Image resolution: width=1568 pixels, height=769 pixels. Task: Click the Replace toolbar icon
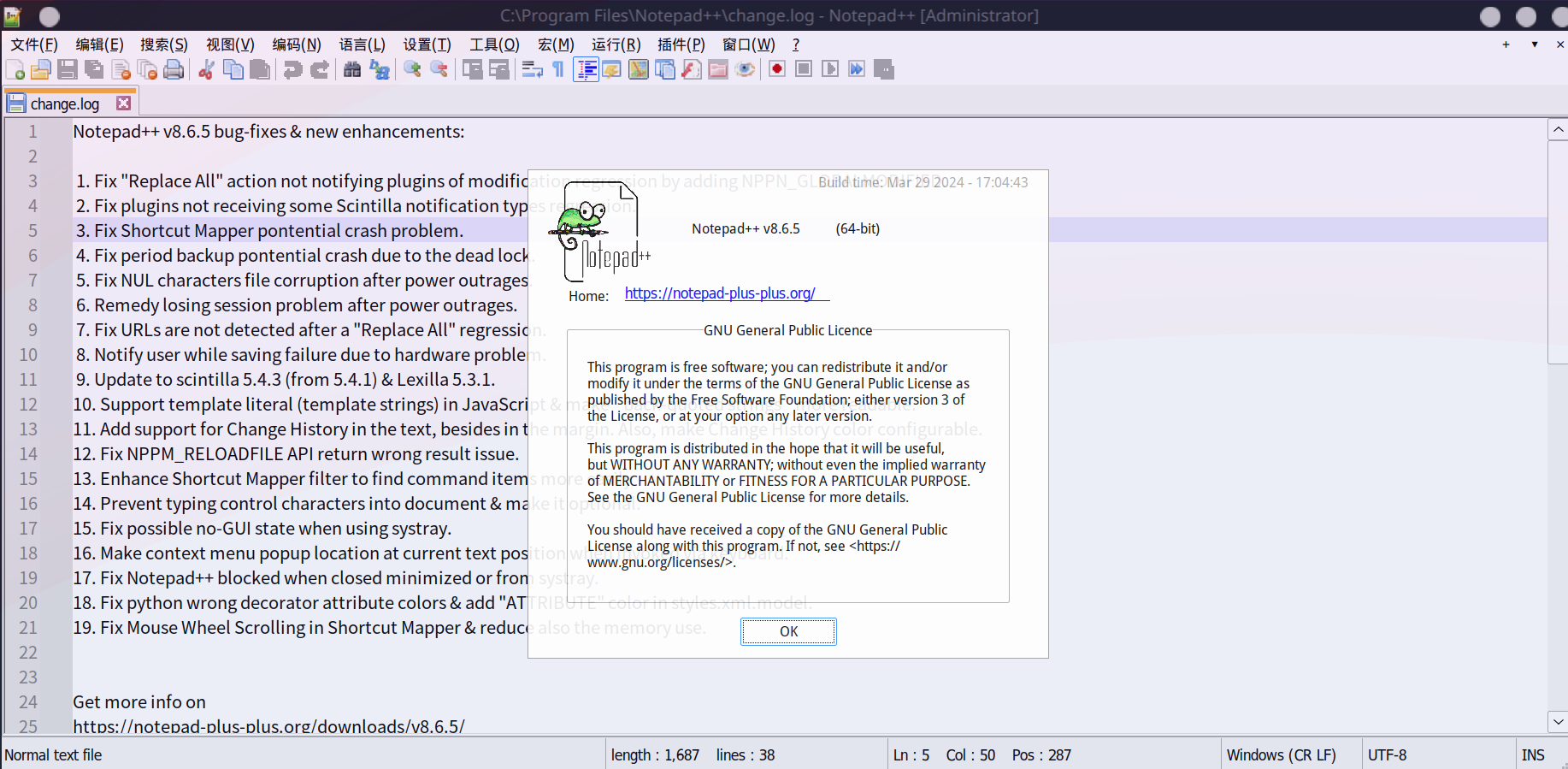tap(380, 69)
